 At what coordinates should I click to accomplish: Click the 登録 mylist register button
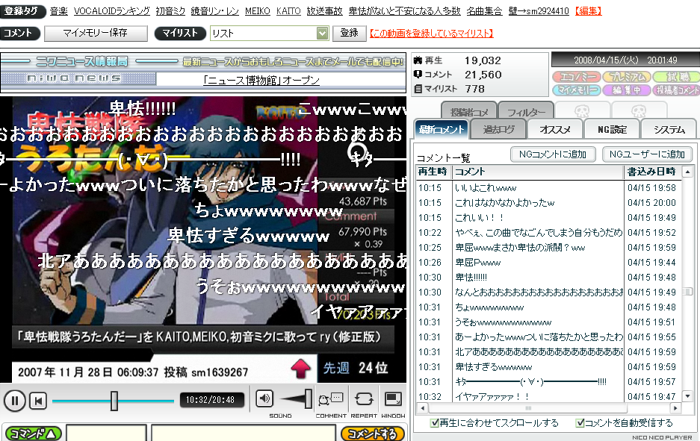pyautogui.click(x=349, y=33)
